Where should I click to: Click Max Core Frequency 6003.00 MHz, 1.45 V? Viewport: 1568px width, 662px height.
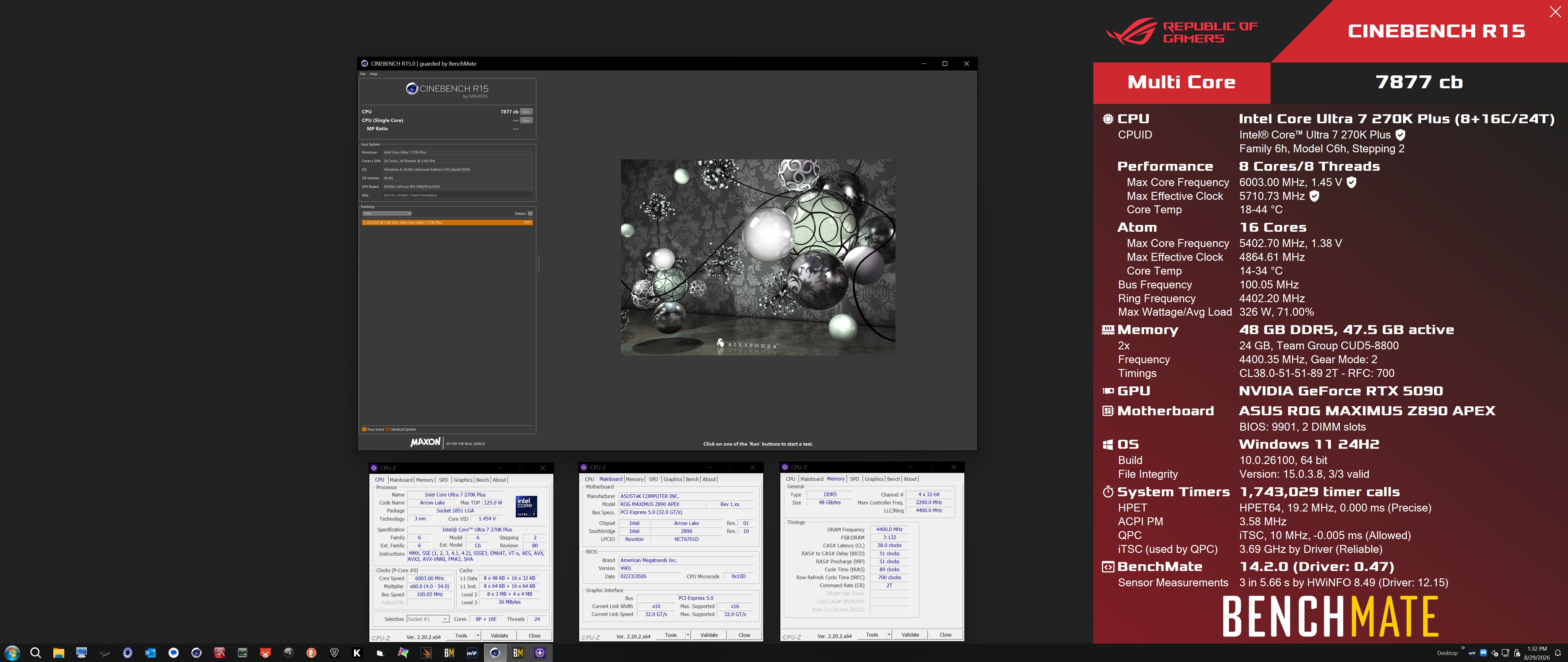1291,182
